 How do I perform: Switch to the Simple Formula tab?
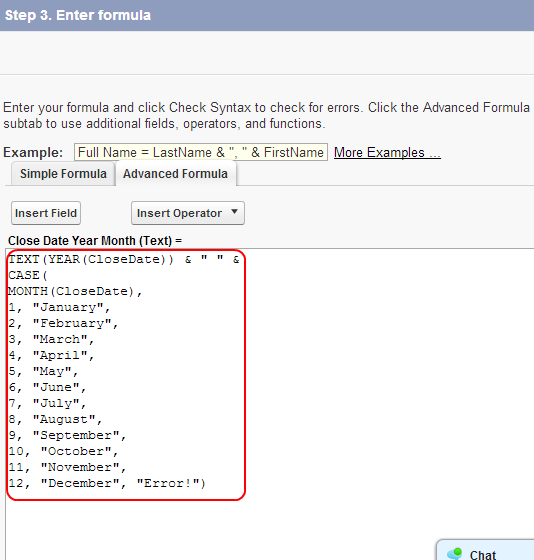[x=63, y=174]
